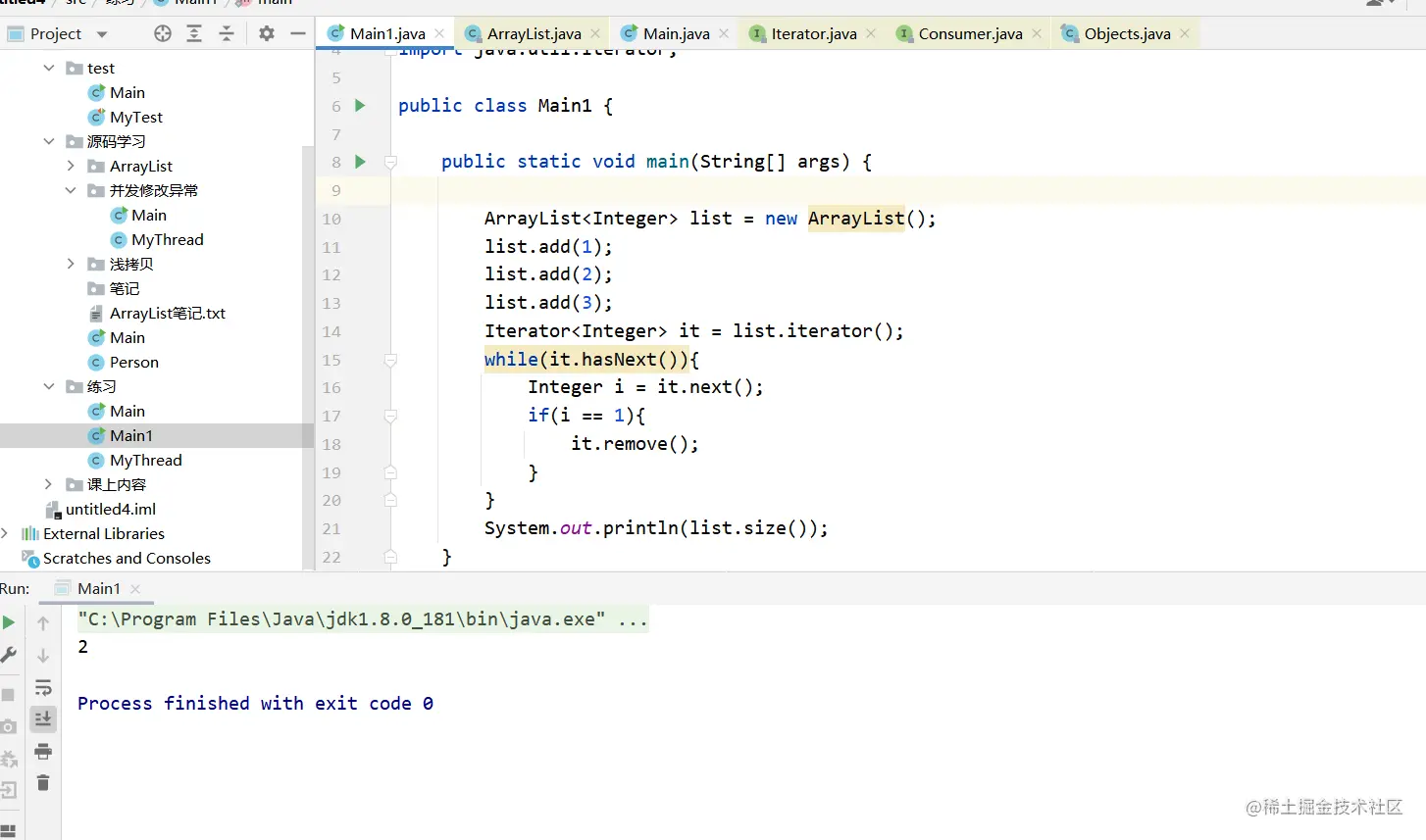Collapse the 源码学习 folder
This screenshot has width=1426, height=840.
49,141
